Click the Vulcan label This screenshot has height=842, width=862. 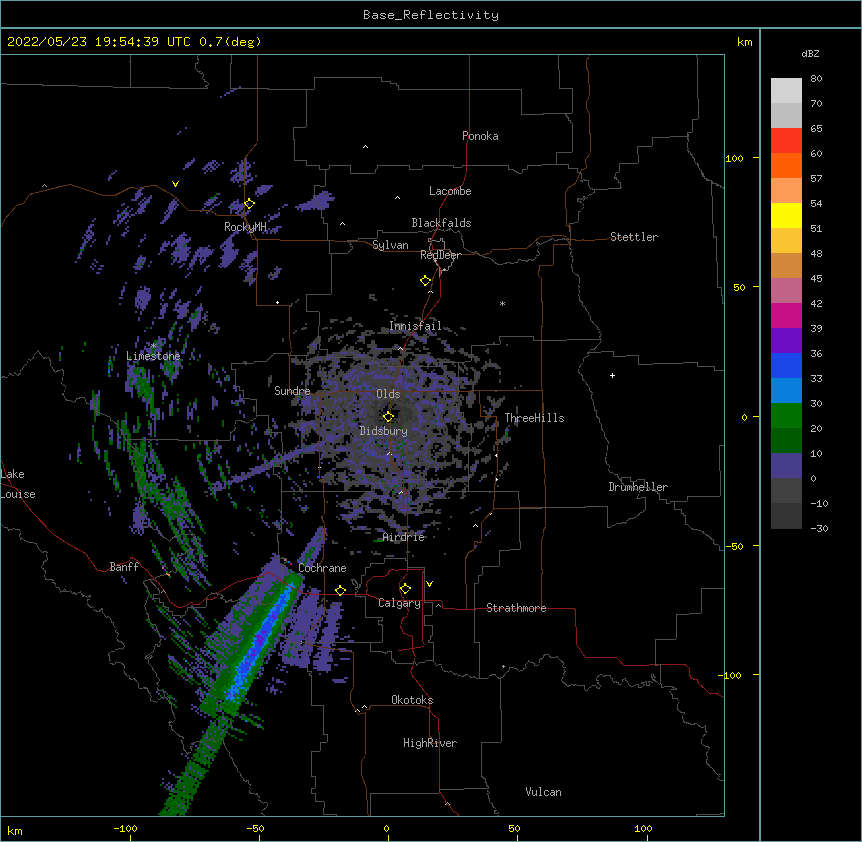(x=543, y=792)
